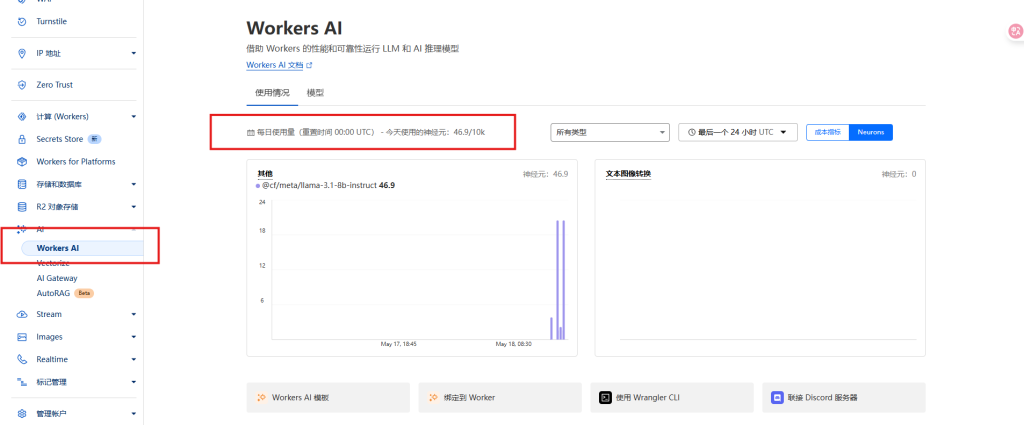Screen dimensions: 1024x425
Task: Click the 管理帐户 gear icon
Action: [x=22, y=413]
